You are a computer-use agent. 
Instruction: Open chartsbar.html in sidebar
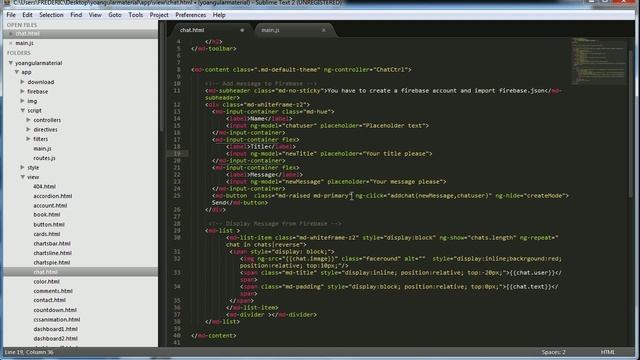52,243
